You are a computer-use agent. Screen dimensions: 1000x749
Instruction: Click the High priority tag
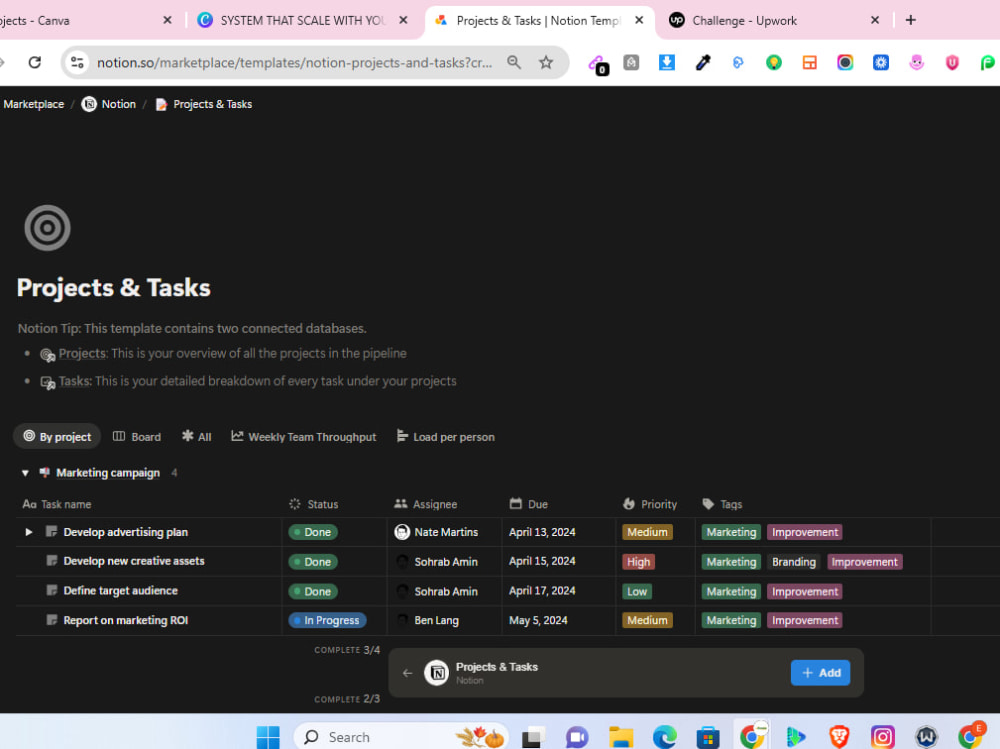click(638, 561)
